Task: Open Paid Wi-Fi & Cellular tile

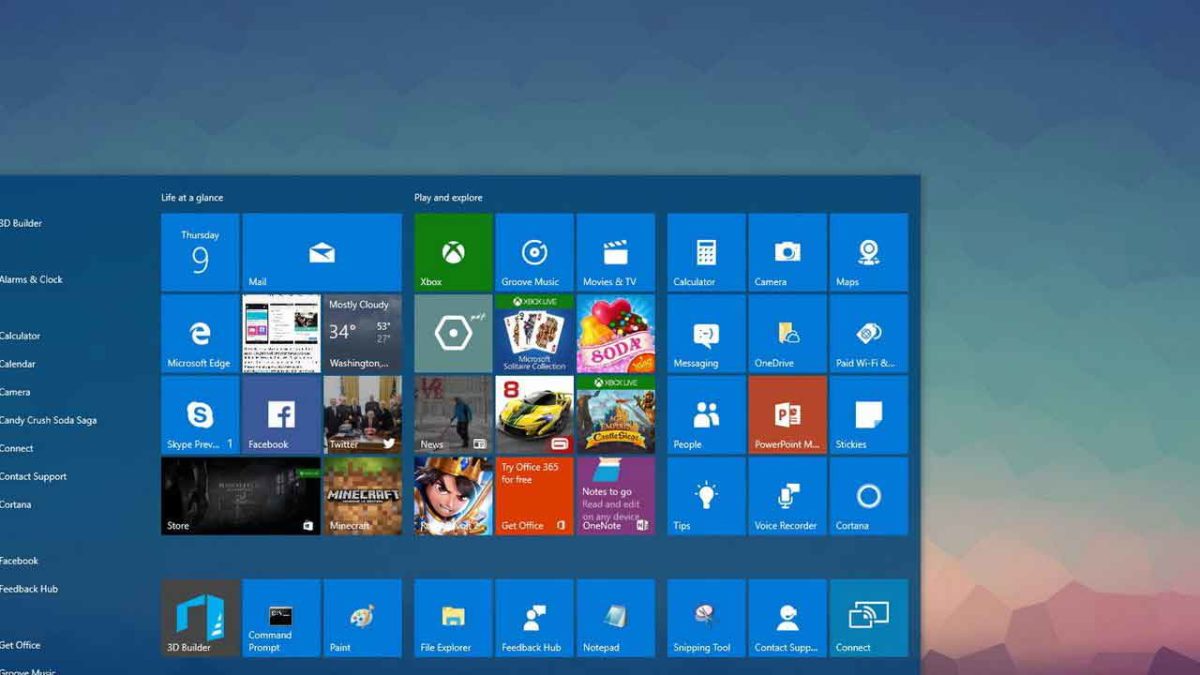Action: pyautogui.click(x=869, y=333)
